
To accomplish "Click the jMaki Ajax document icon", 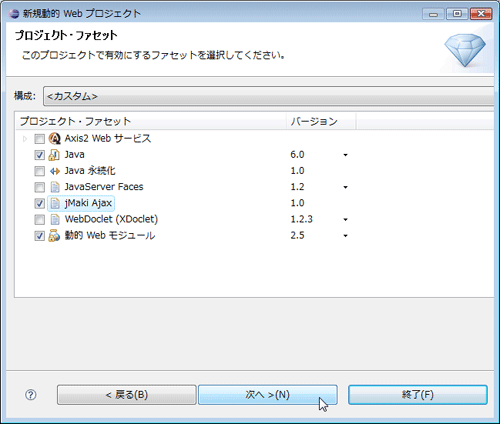I will [x=55, y=203].
